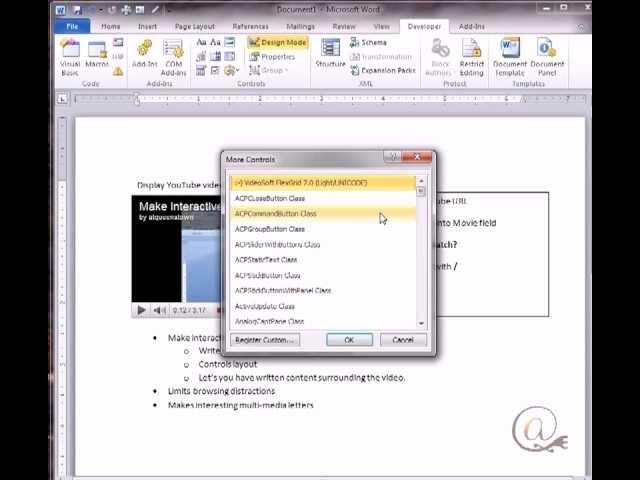Switch to the Page Layout tab
The image size is (640, 480).
click(195, 27)
